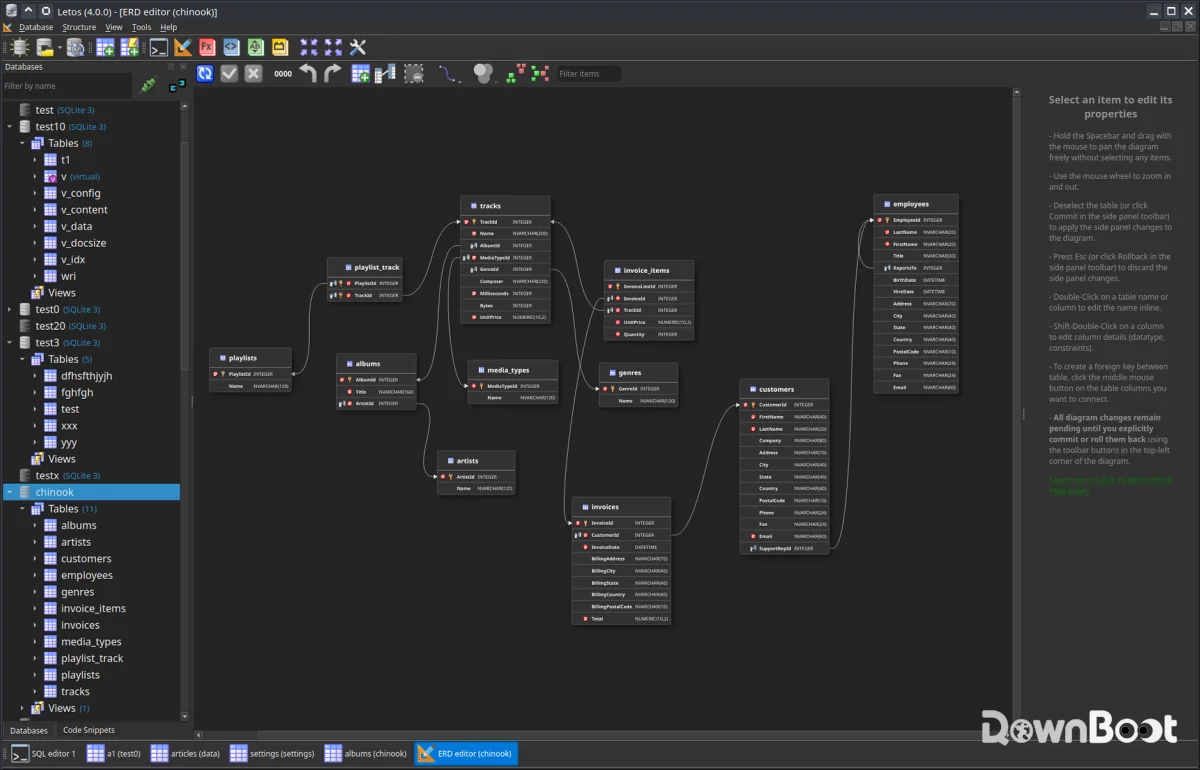Select the customers table header in diagram
The width and height of the screenshot is (1200, 770).
(x=784, y=389)
